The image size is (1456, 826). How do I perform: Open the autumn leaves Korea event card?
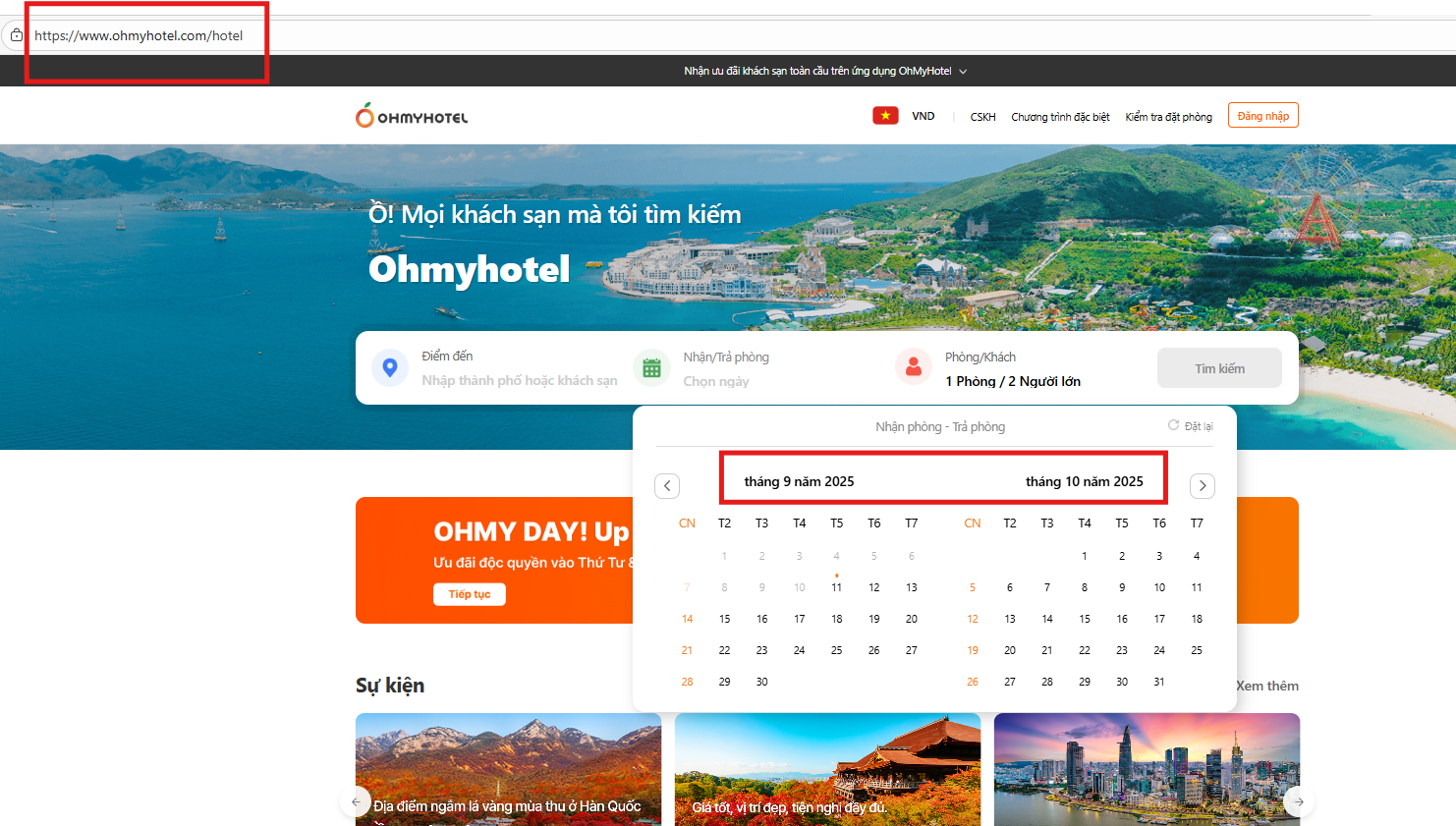point(508,769)
